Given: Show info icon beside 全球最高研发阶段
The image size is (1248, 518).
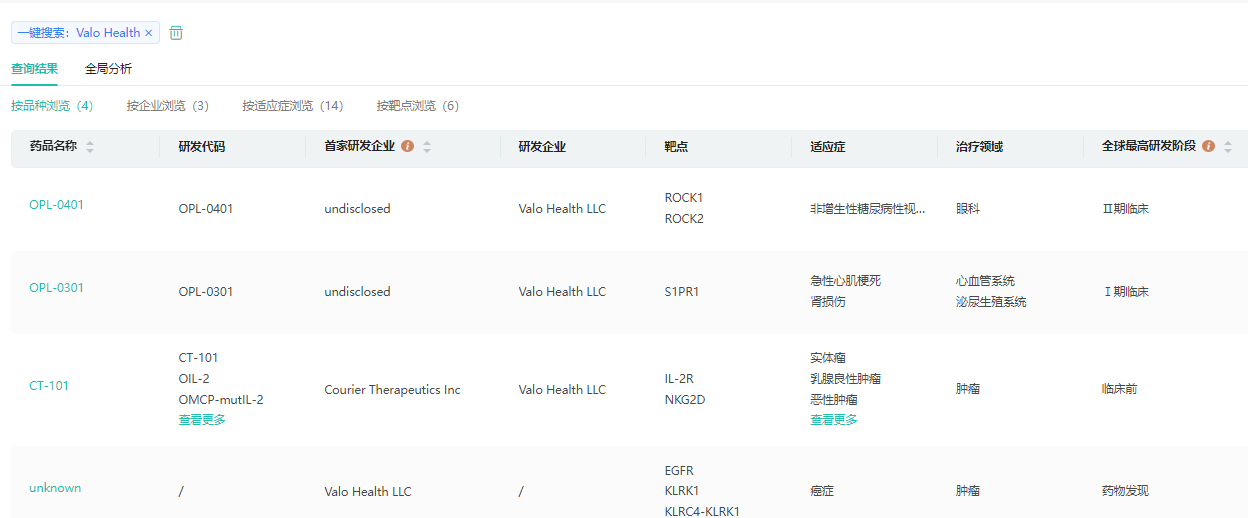Looking at the screenshot, I should point(1208,147).
